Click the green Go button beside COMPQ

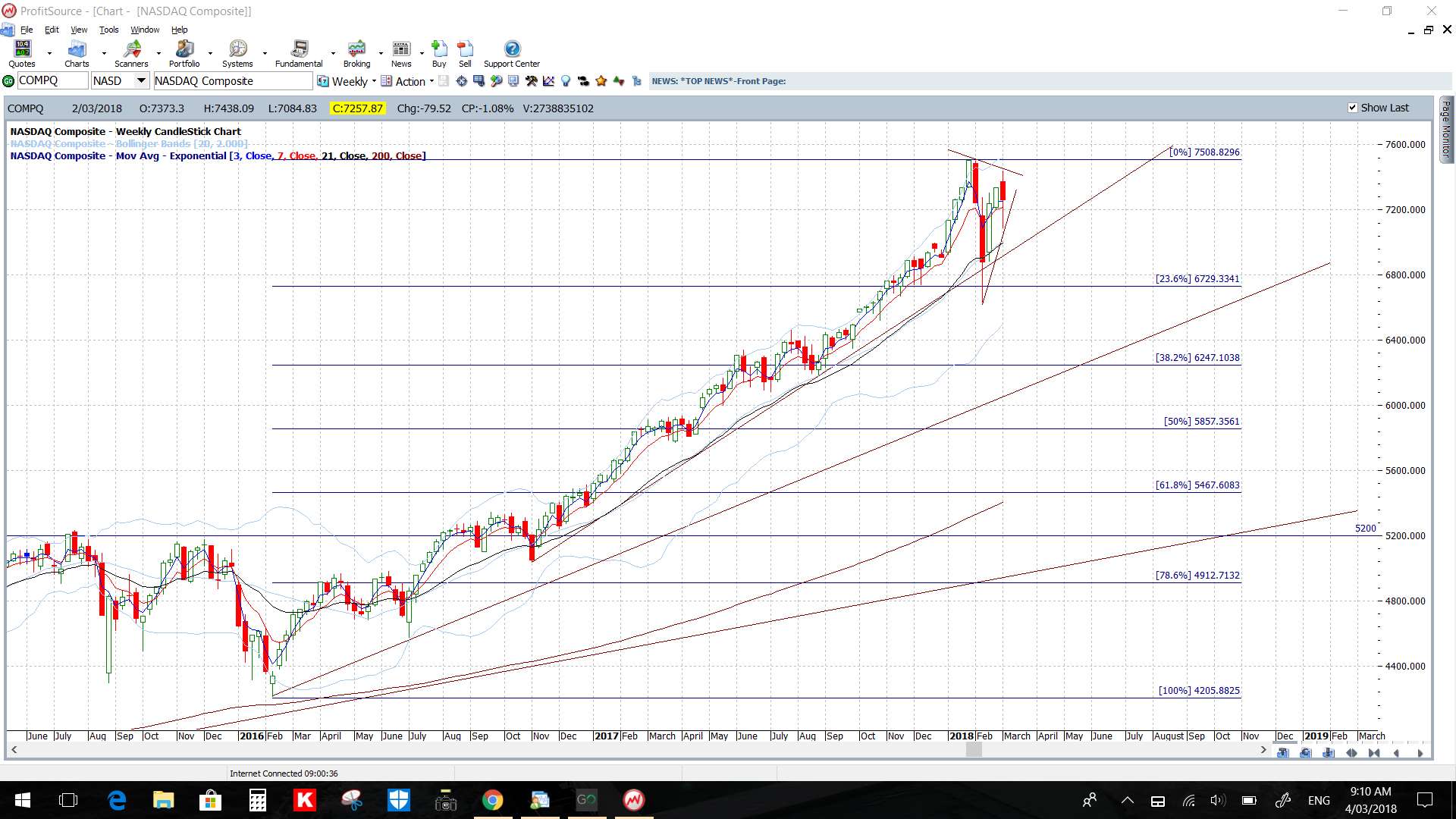8,81
